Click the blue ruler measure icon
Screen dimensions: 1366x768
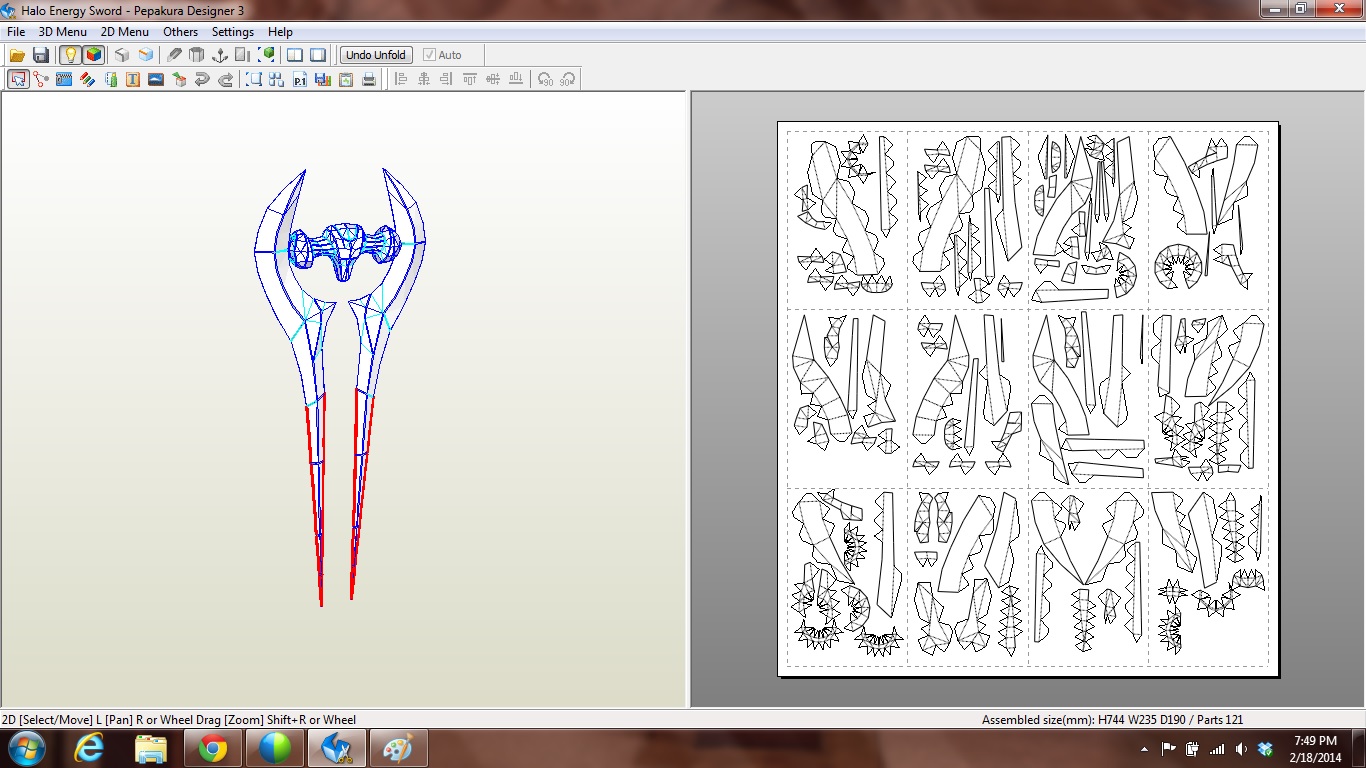(x=64, y=79)
